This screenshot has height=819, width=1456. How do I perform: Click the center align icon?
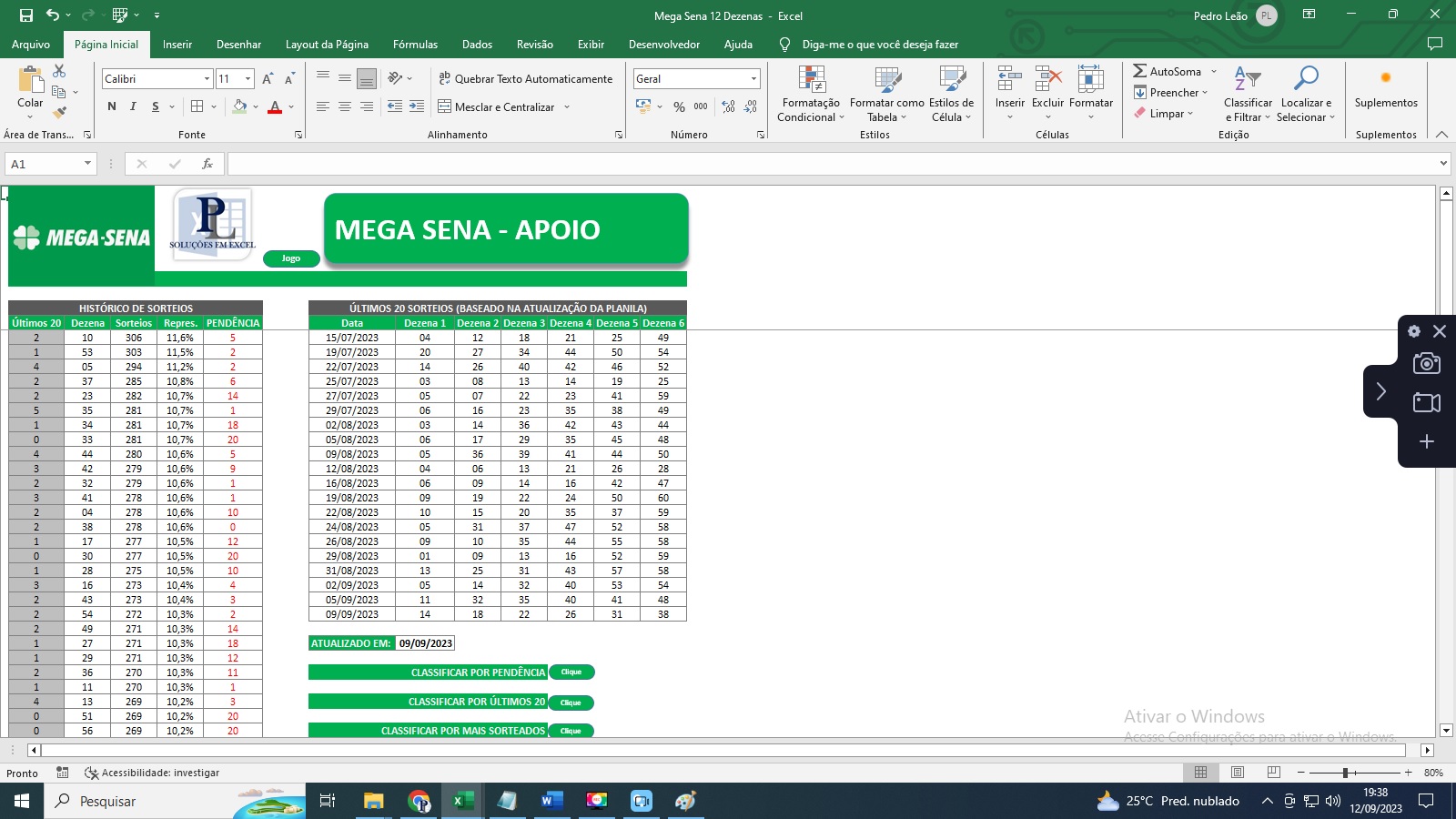[x=345, y=107]
